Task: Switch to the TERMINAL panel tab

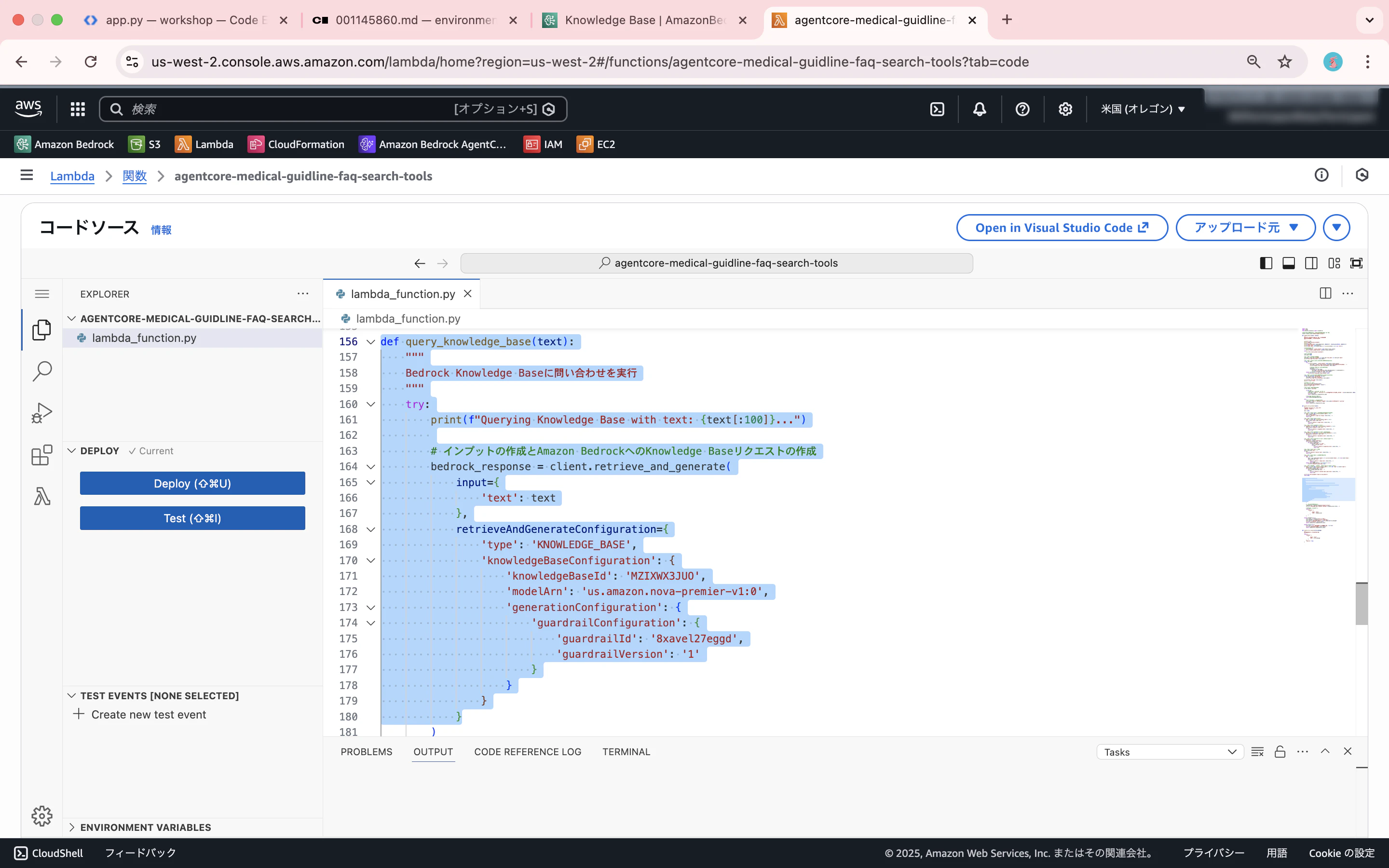Action: coord(626,752)
